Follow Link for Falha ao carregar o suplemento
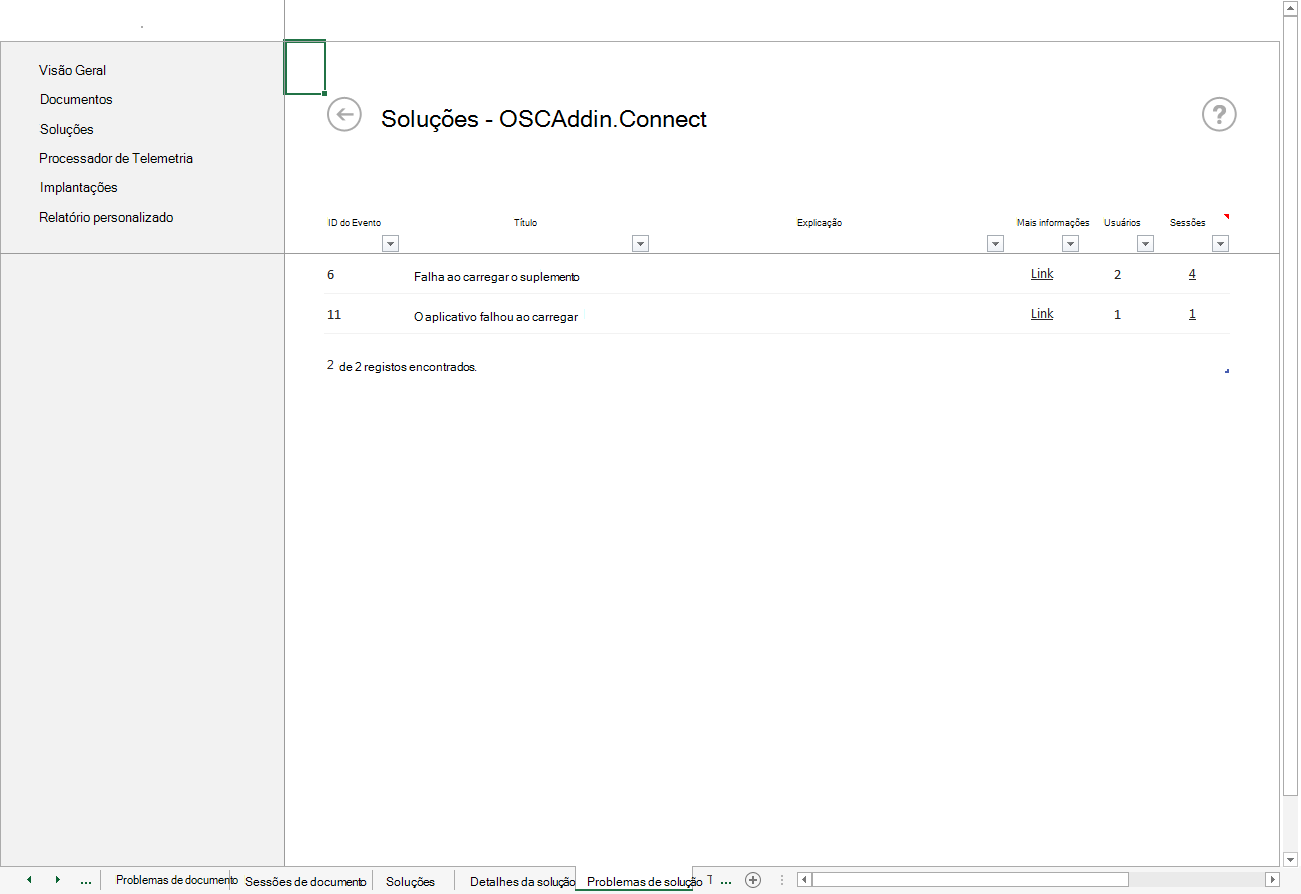Image resolution: width=1301 pixels, height=894 pixels. [1042, 274]
